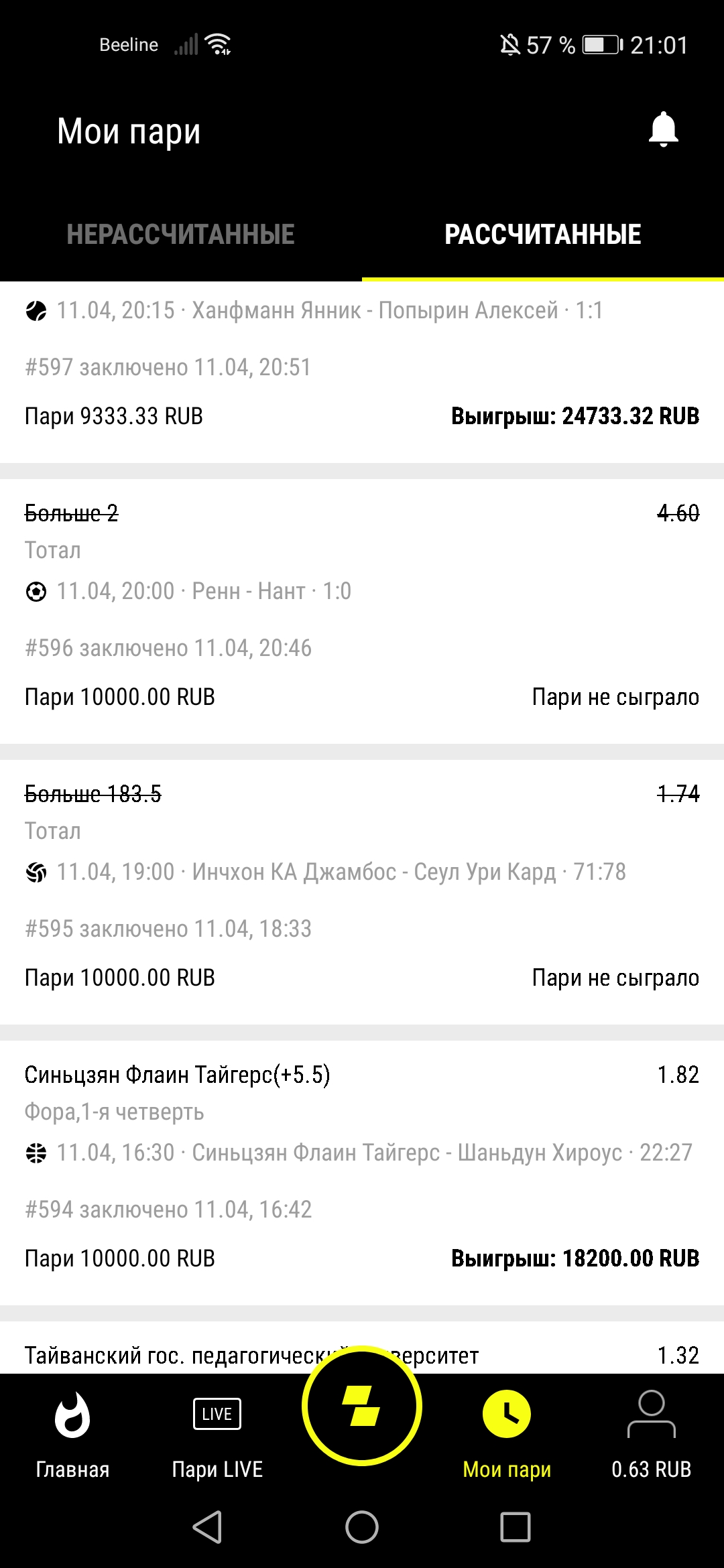Open bet #597 with winnings 24733.32 RUB

click(362, 372)
